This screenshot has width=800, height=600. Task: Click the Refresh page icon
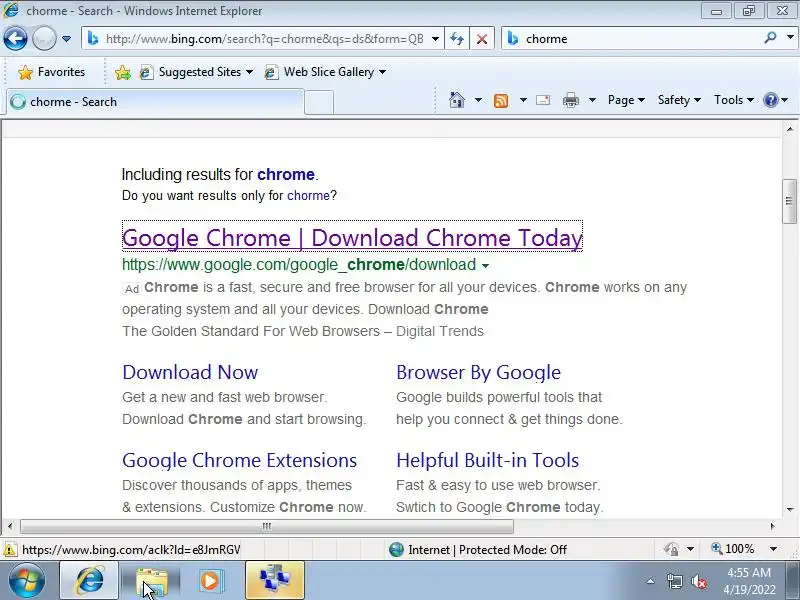(457, 39)
